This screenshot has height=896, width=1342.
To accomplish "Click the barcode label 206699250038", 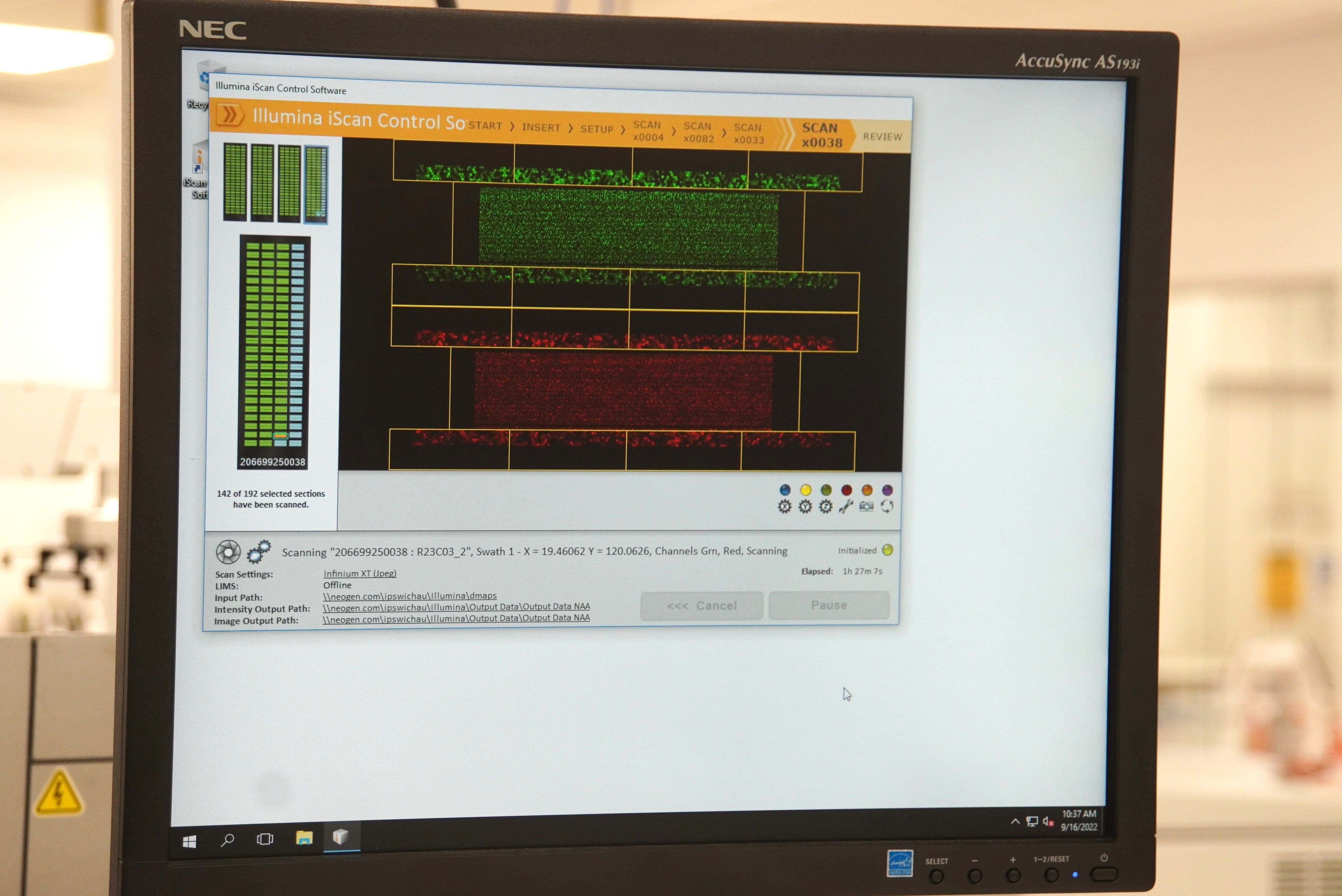I will pyautogui.click(x=273, y=462).
